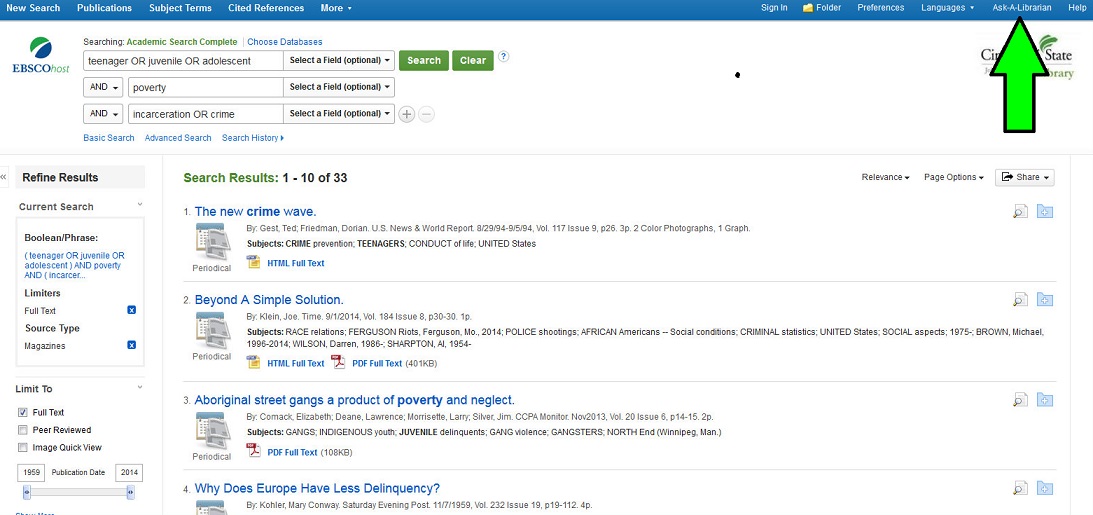Change AND operator before incarceration OR crime
Image resolution: width=1093 pixels, height=515 pixels.
pos(103,114)
